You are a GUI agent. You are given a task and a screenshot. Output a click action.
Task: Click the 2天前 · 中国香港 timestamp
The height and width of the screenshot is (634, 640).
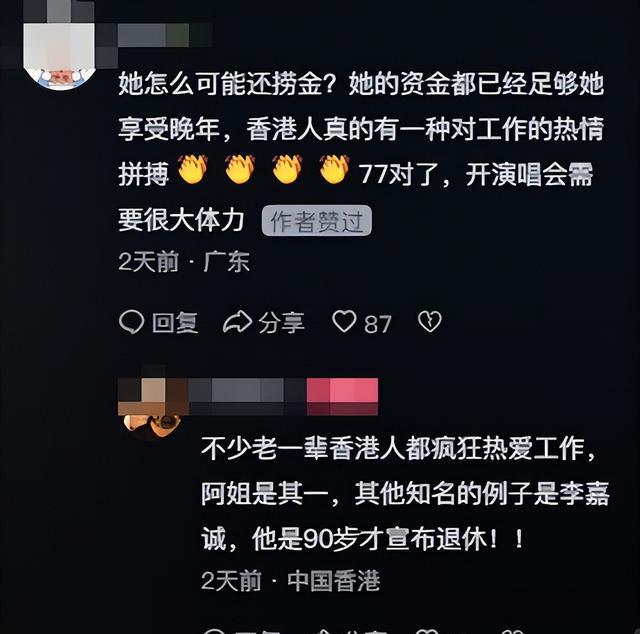pos(291,581)
